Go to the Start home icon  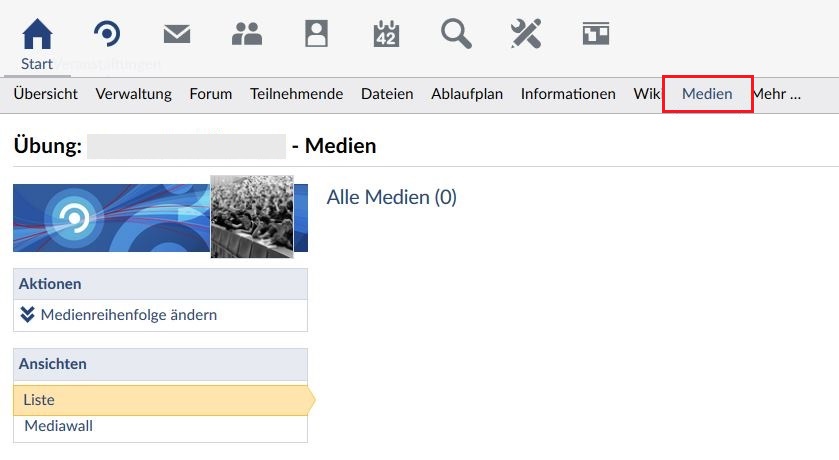37,35
